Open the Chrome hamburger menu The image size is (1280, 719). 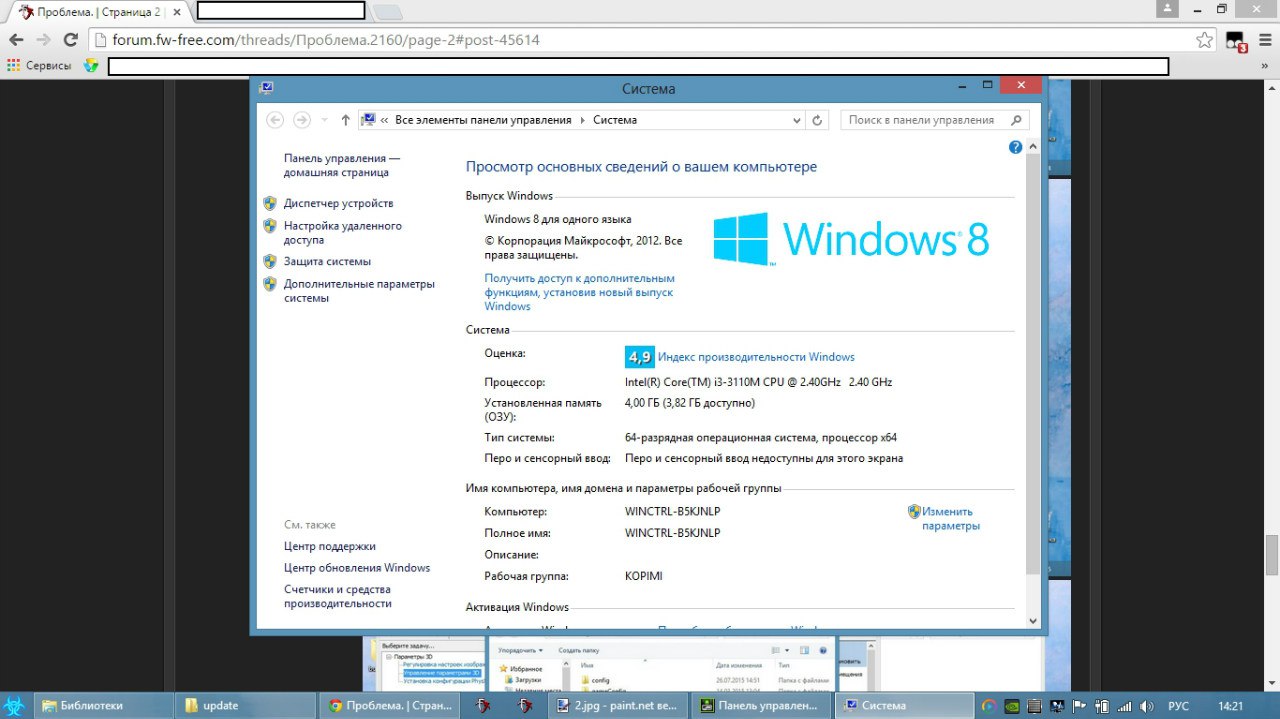(1263, 40)
